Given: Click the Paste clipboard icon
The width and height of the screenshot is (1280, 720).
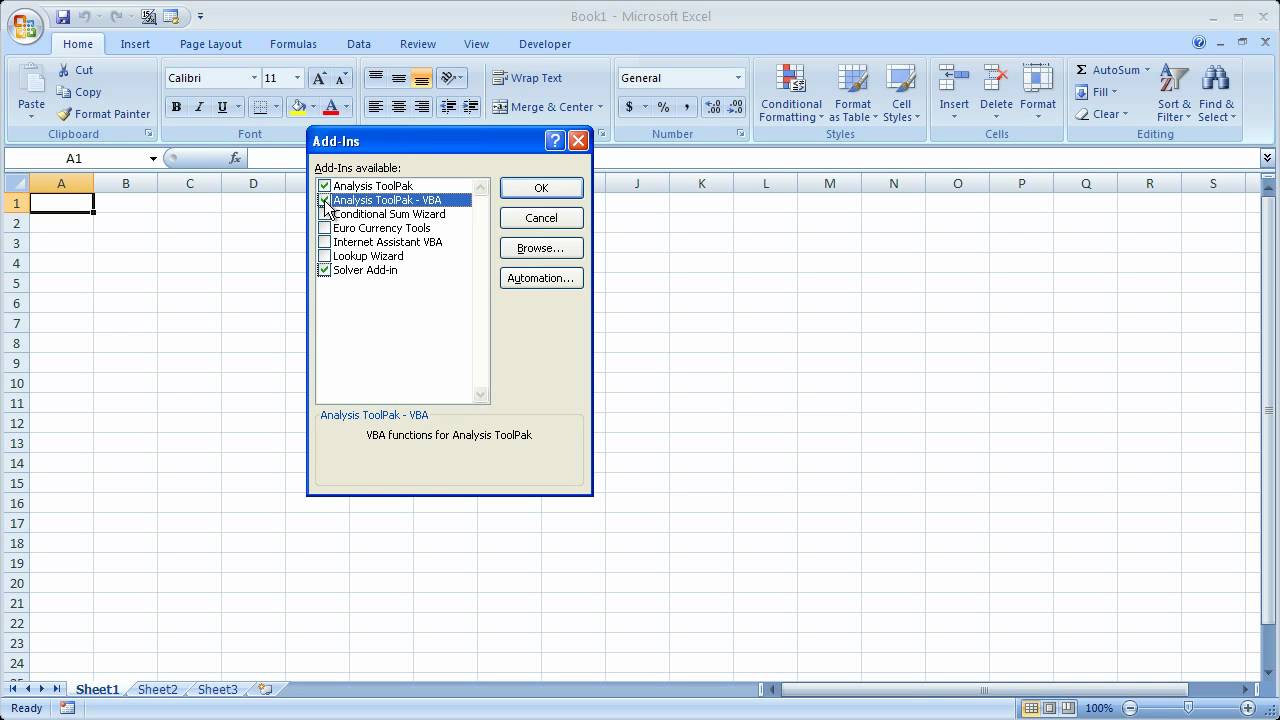Looking at the screenshot, I should point(31,80).
